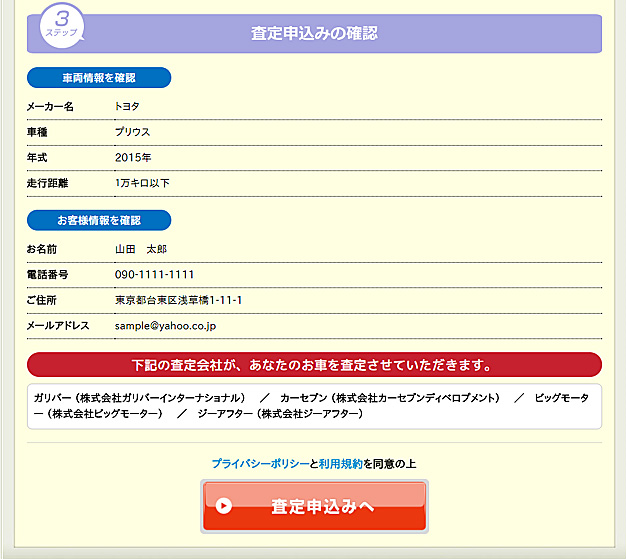This screenshot has height=559, width=626.
Task: Click the 査定申込みの確認 header bar
Action: pos(314,33)
